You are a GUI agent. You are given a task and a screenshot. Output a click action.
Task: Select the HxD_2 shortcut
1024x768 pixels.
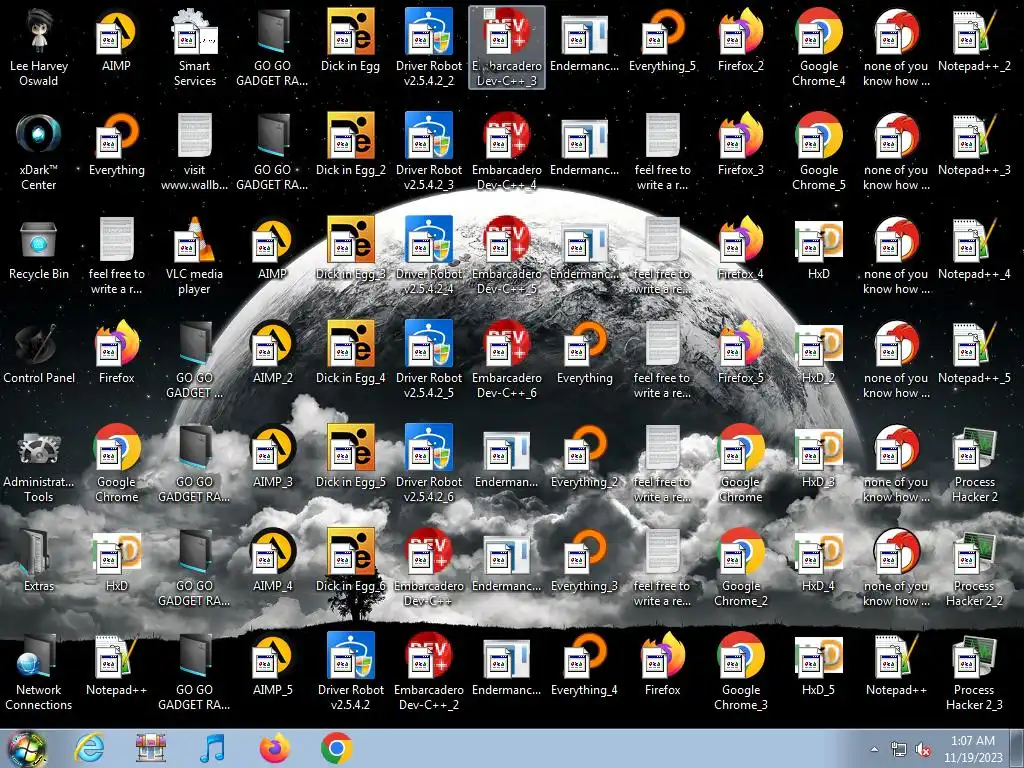coord(819,354)
